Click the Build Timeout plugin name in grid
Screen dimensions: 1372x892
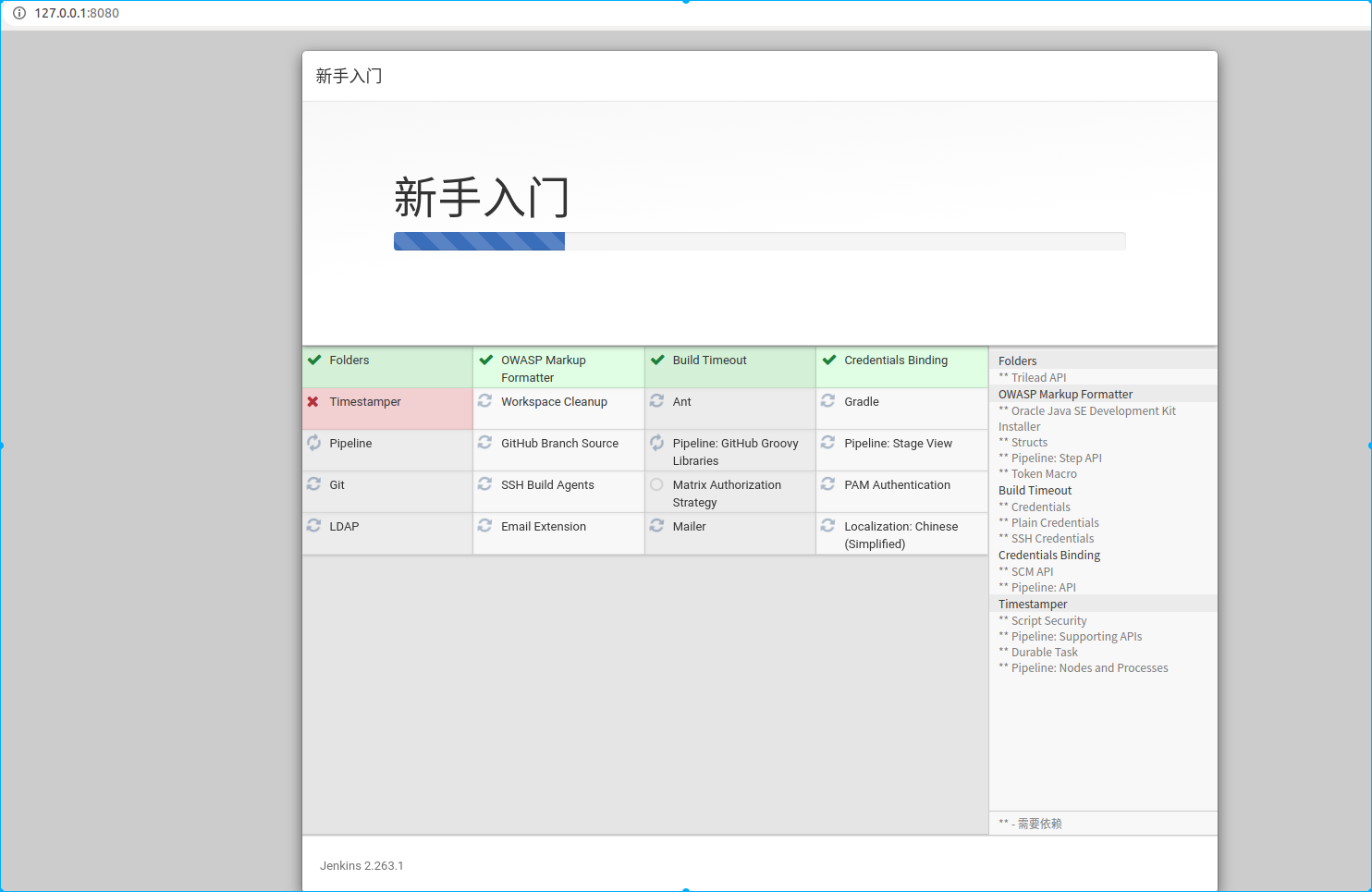click(709, 360)
